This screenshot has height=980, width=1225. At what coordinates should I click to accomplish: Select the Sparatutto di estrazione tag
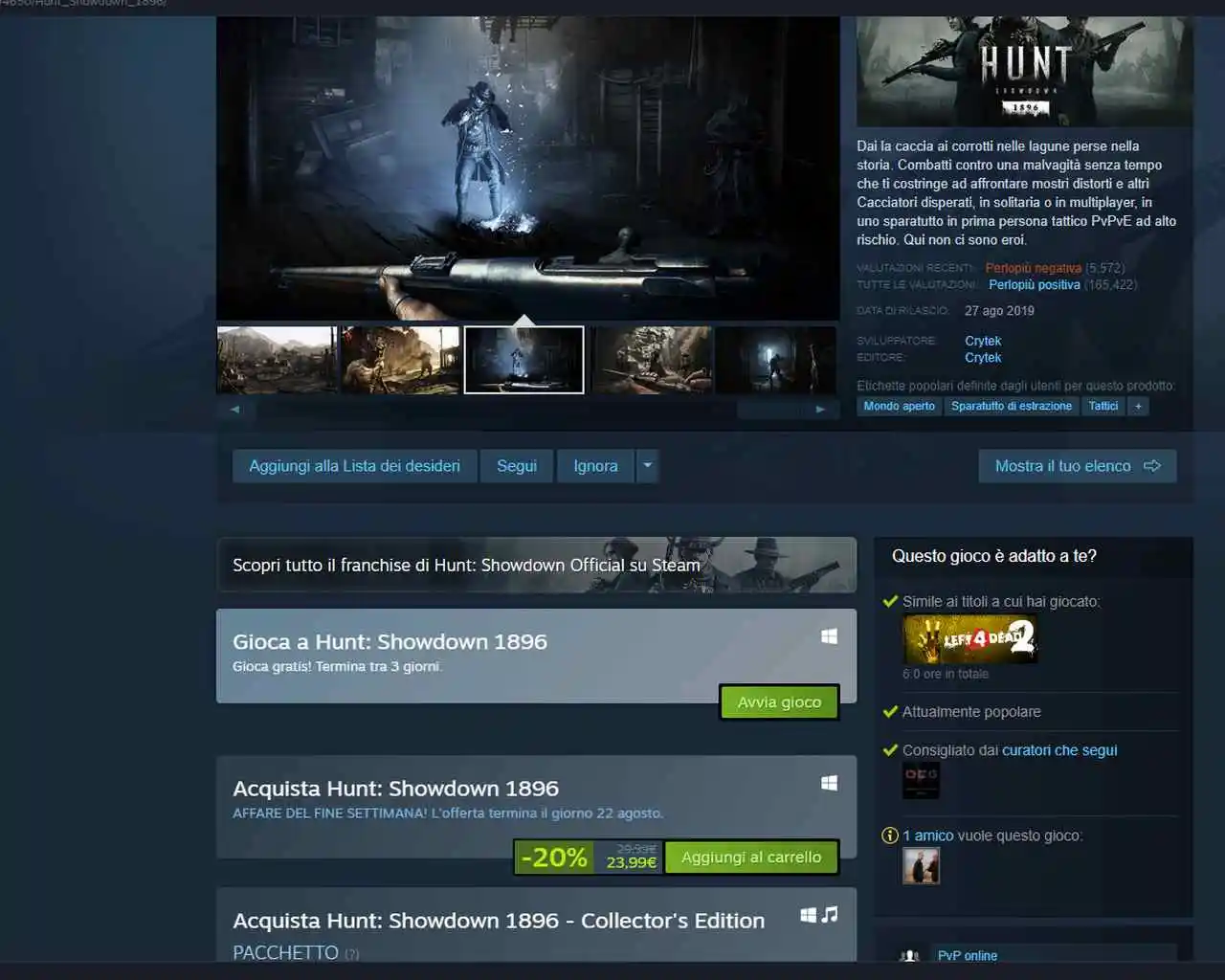click(x=1012, y=407)
